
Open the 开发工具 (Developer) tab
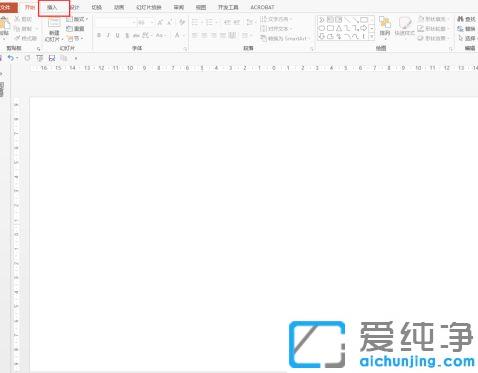pyautogui.click(x=228, y=7)
